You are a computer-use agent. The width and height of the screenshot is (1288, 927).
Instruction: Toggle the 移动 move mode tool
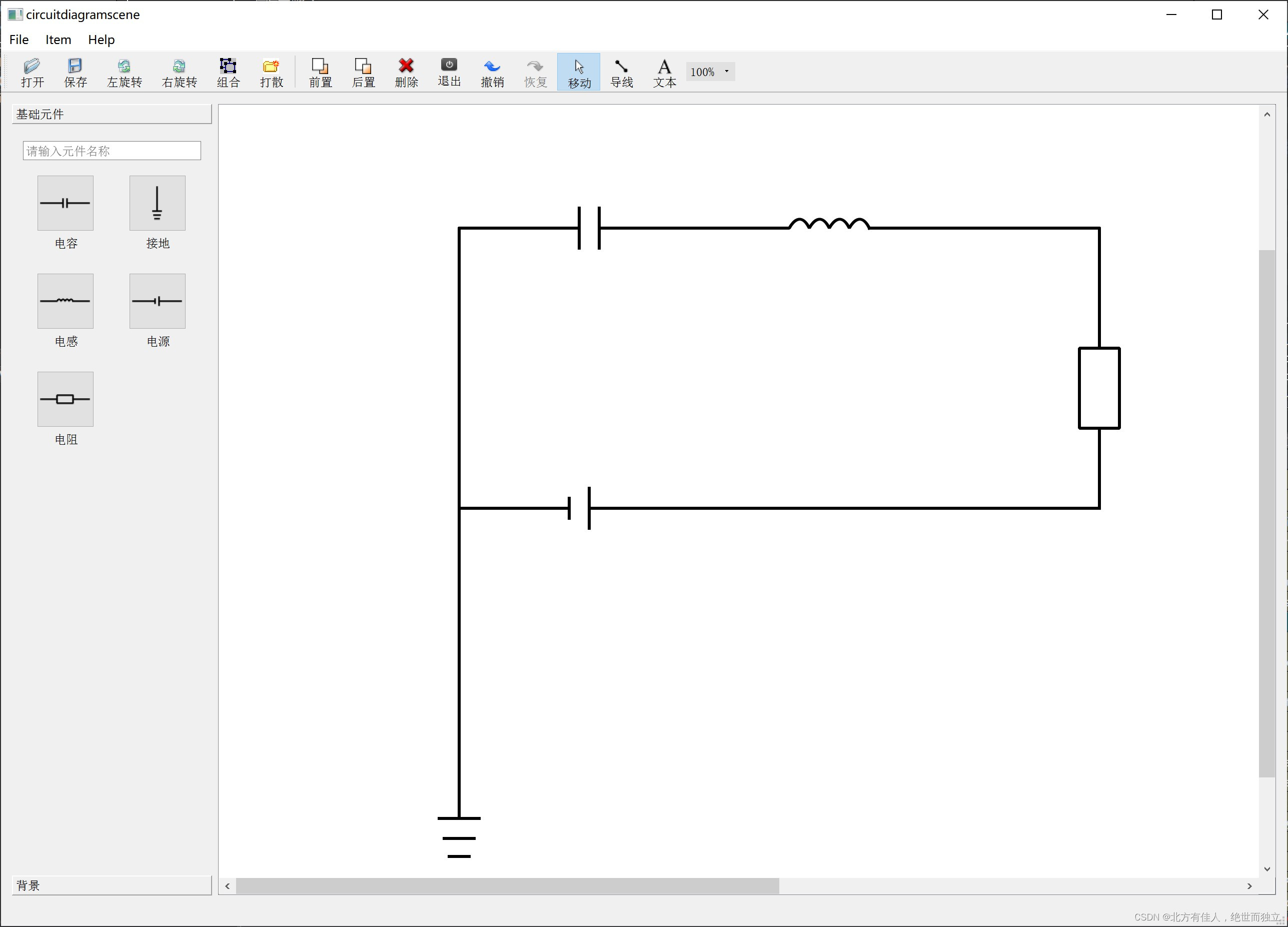(x=579, y=72)
